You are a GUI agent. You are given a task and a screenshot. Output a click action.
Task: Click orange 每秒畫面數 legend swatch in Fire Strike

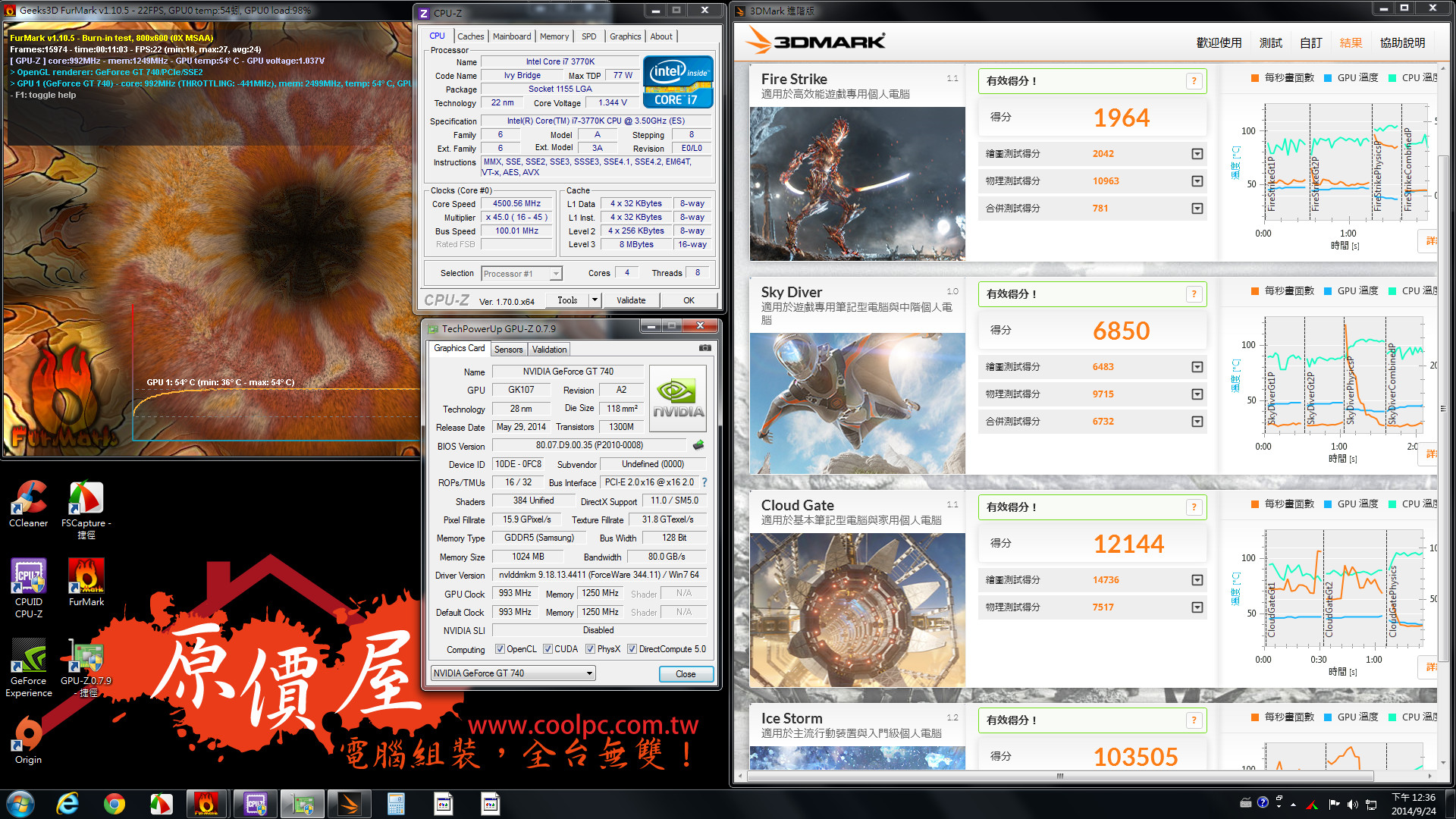pos(1255,77)
